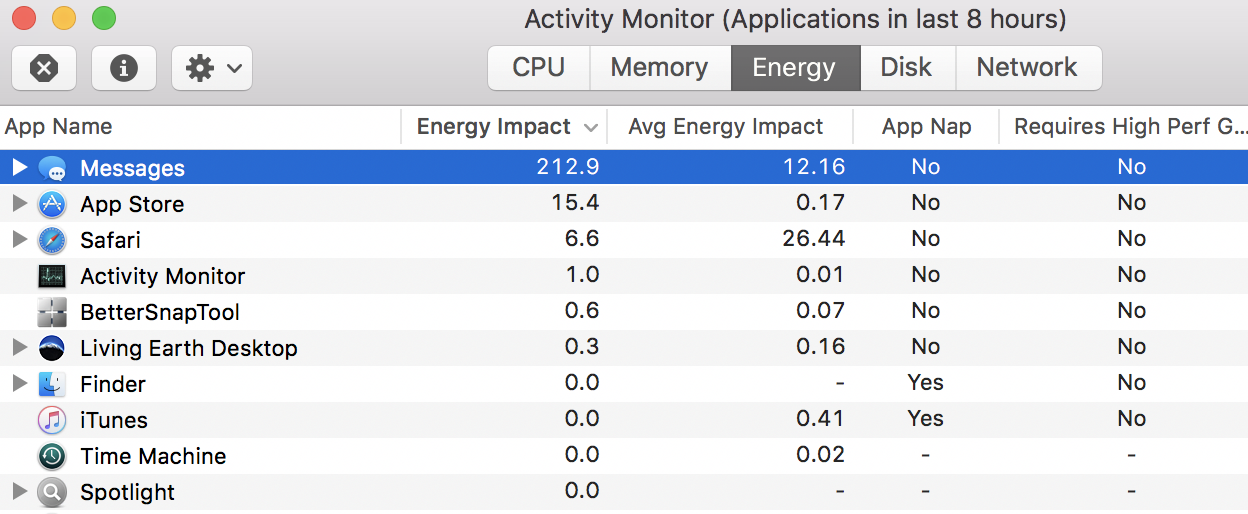Viewport: 1248px width, 514px height.
Task: Click Messages' 12.16 average energy value
Action: [813, 167]
